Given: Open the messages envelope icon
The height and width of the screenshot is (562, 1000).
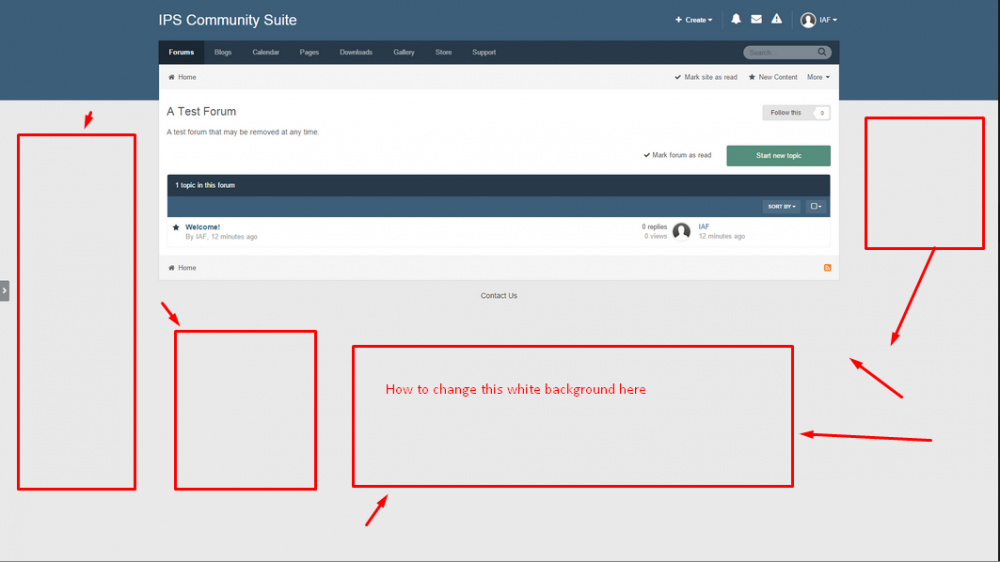Looking at the screenshot, I should [x=756, y=19].
